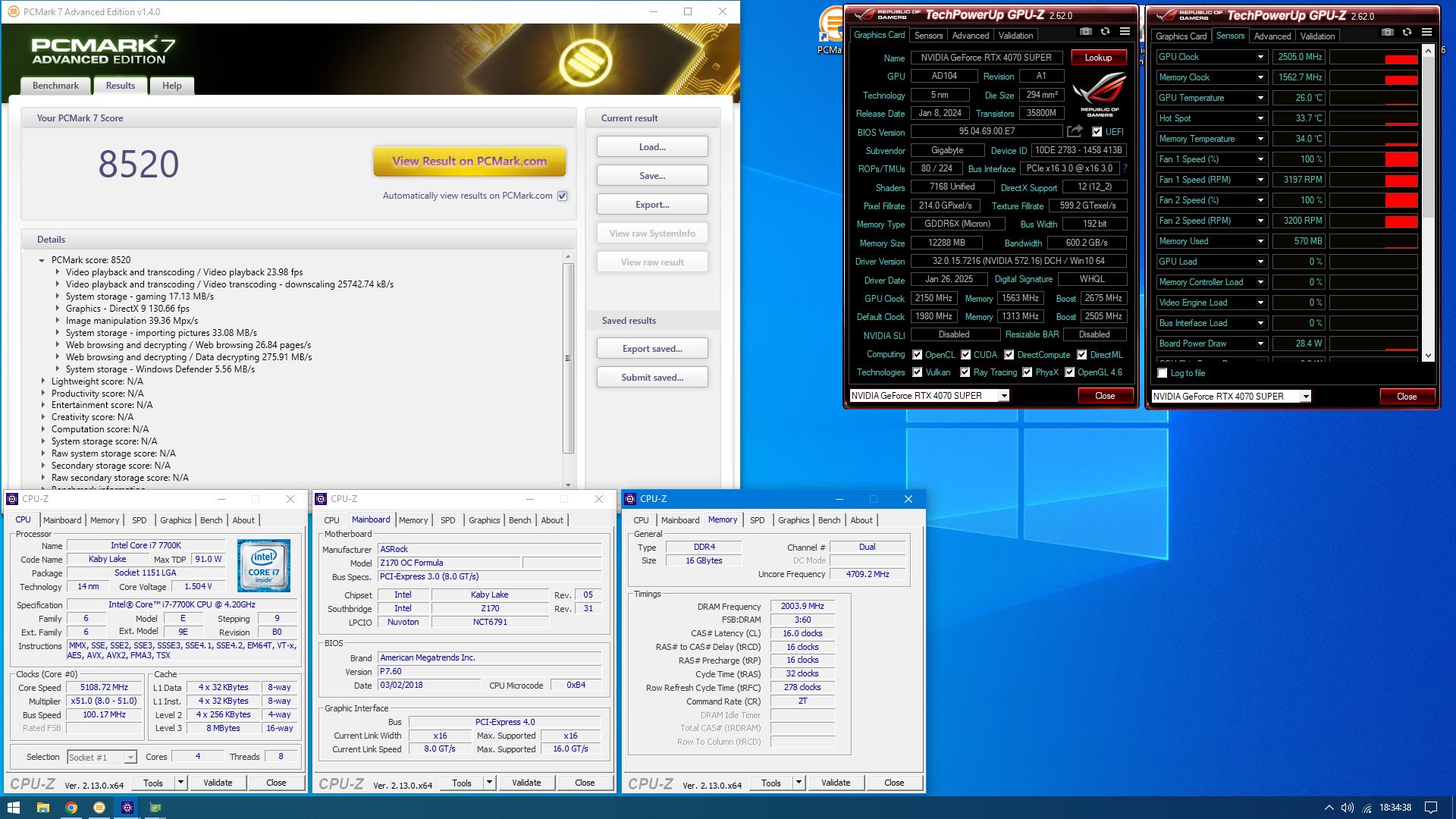1456x819 pixels.
Task: Enable Log to file in GPU-Z Sensors
Action: 1163,372
